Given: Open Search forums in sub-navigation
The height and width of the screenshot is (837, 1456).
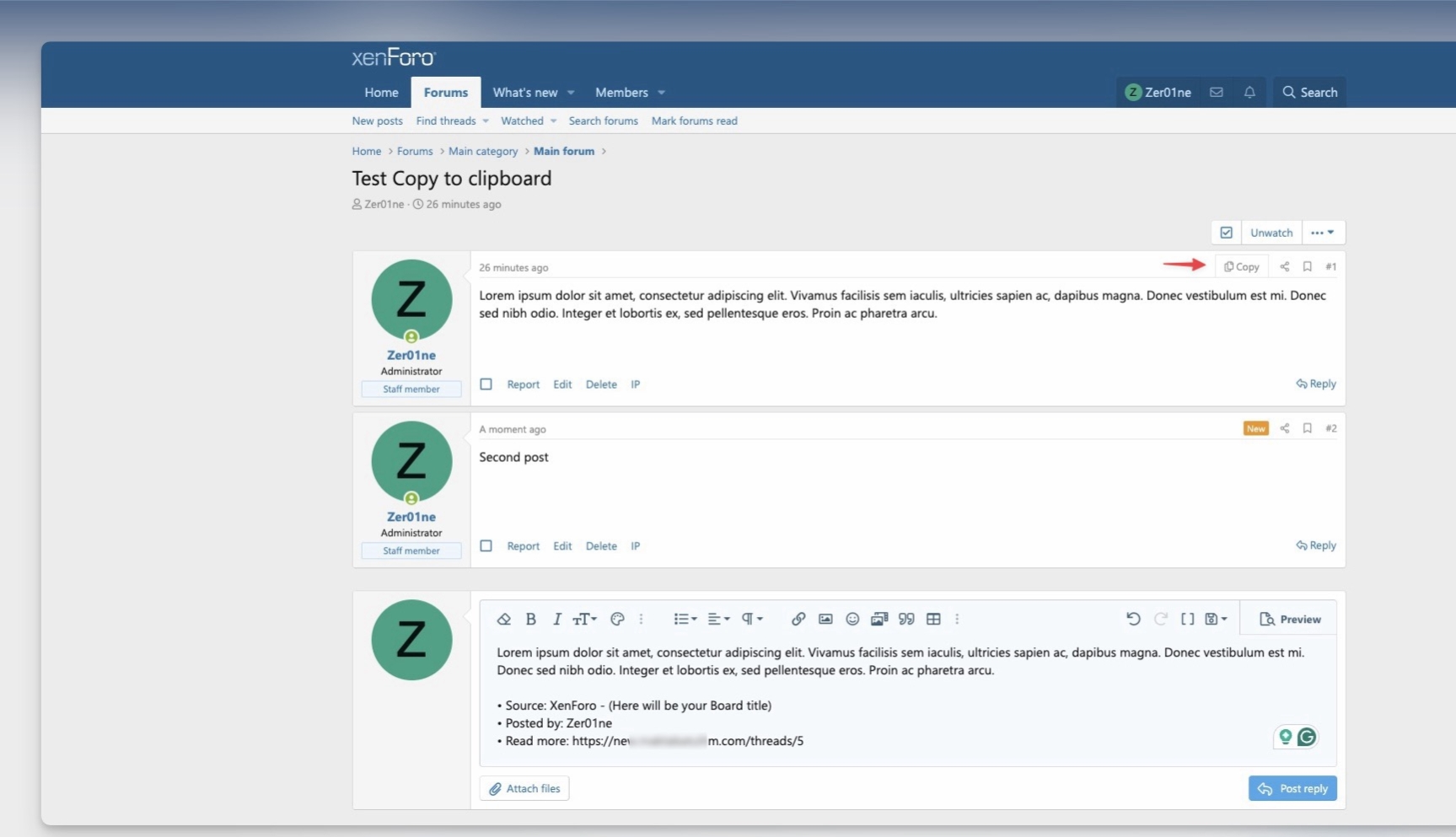Looking at the screenshot, I should (603, 121).
